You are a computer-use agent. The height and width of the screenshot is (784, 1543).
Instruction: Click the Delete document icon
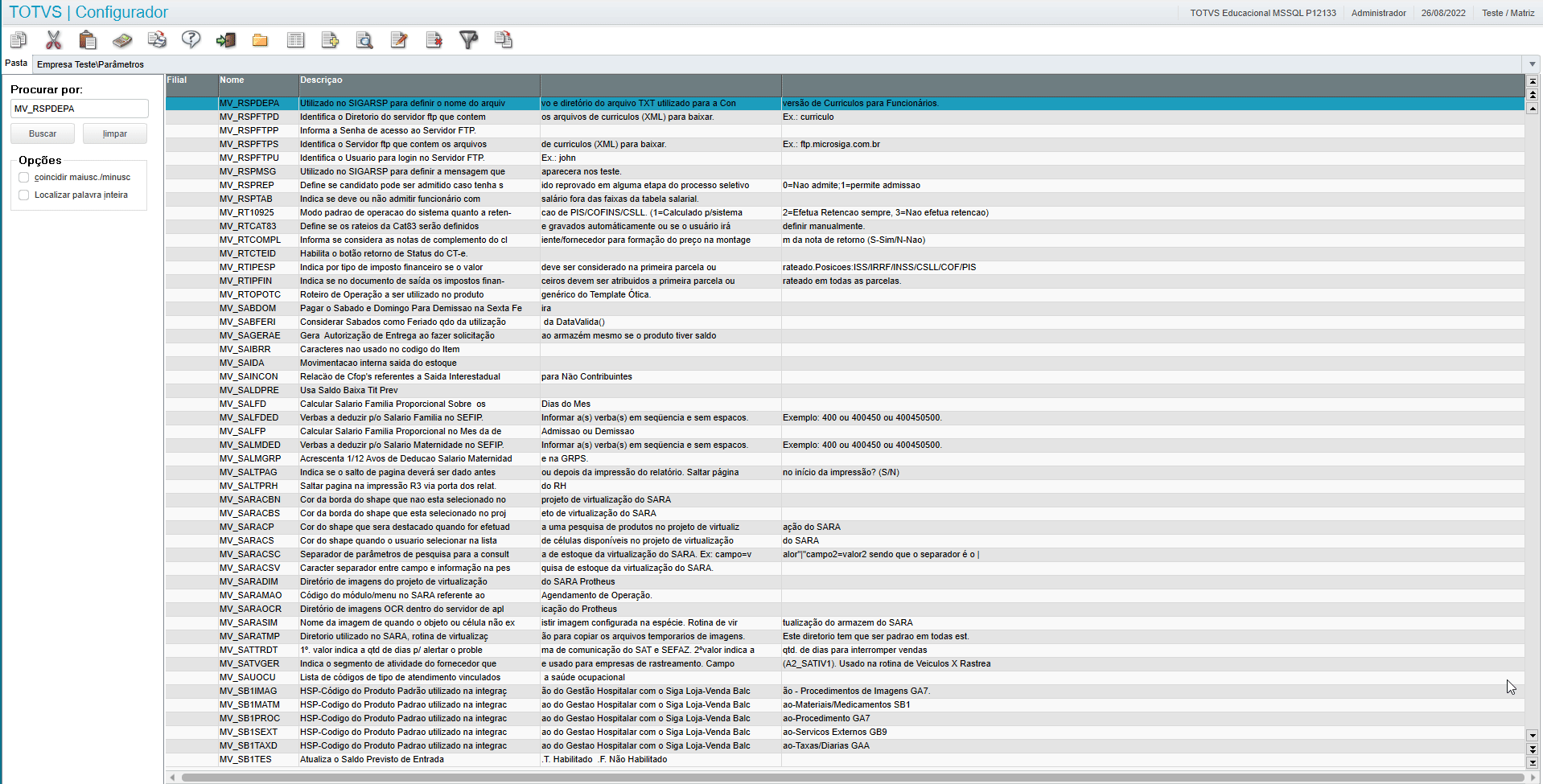tap(434, 39)
